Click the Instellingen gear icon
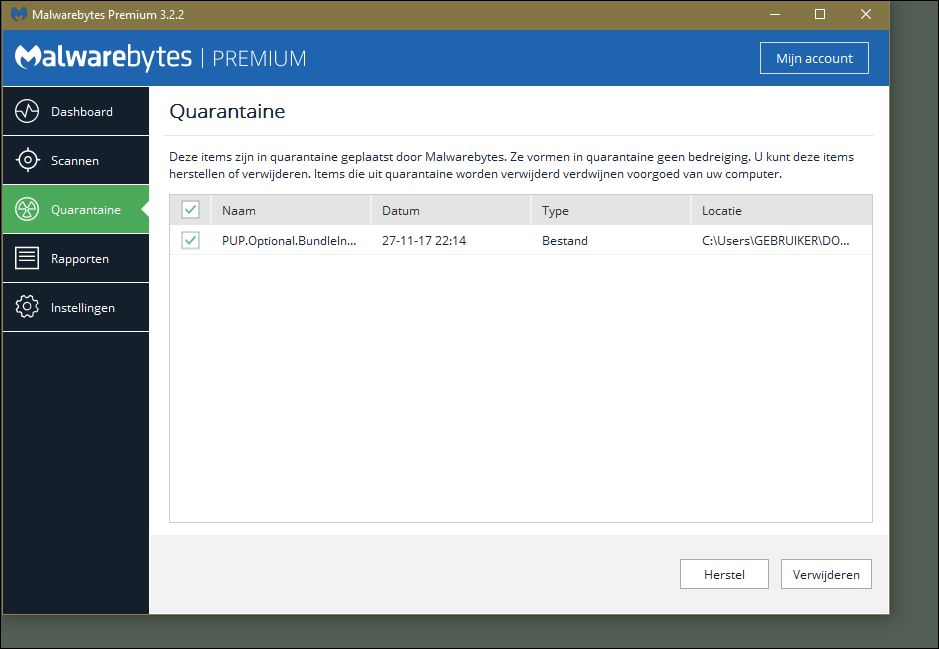939x649 pixels. [27, 307]
